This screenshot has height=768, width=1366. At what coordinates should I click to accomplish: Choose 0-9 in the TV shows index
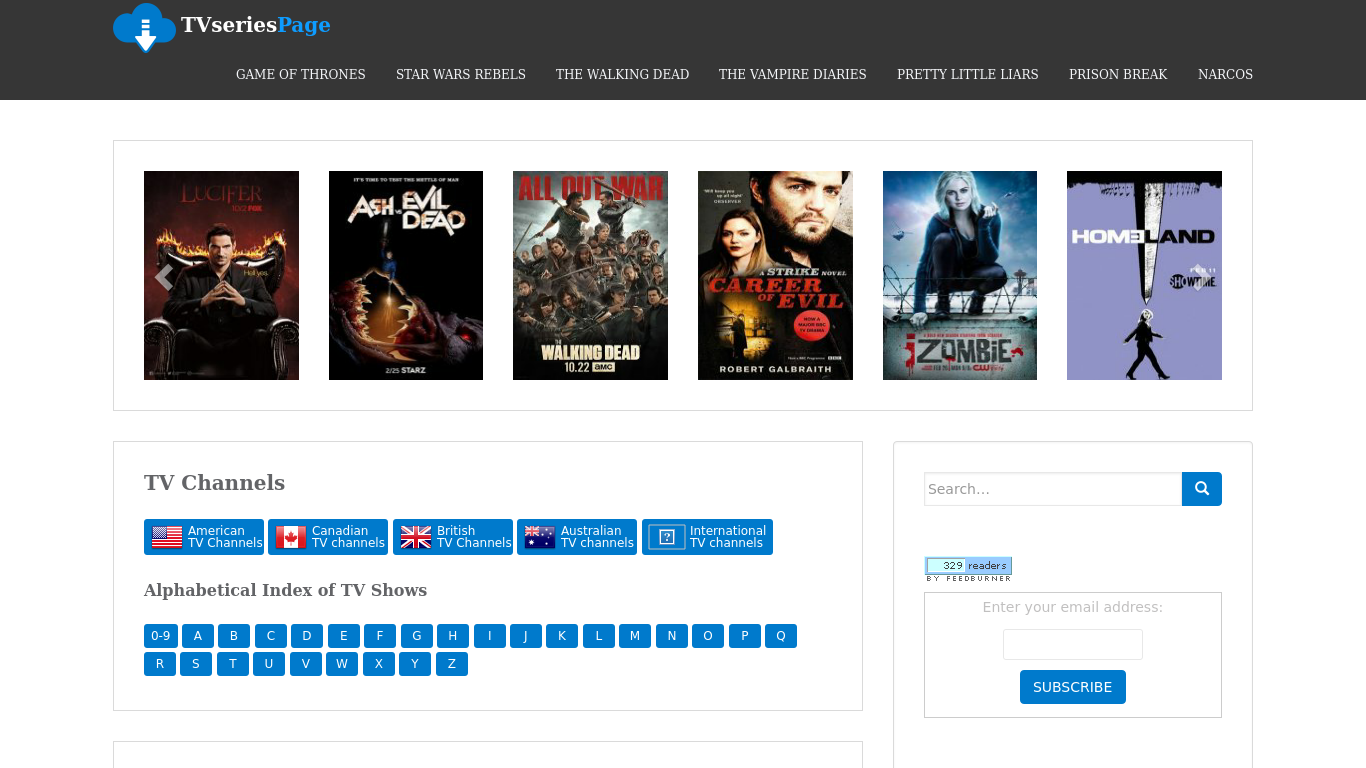point(160,636)
